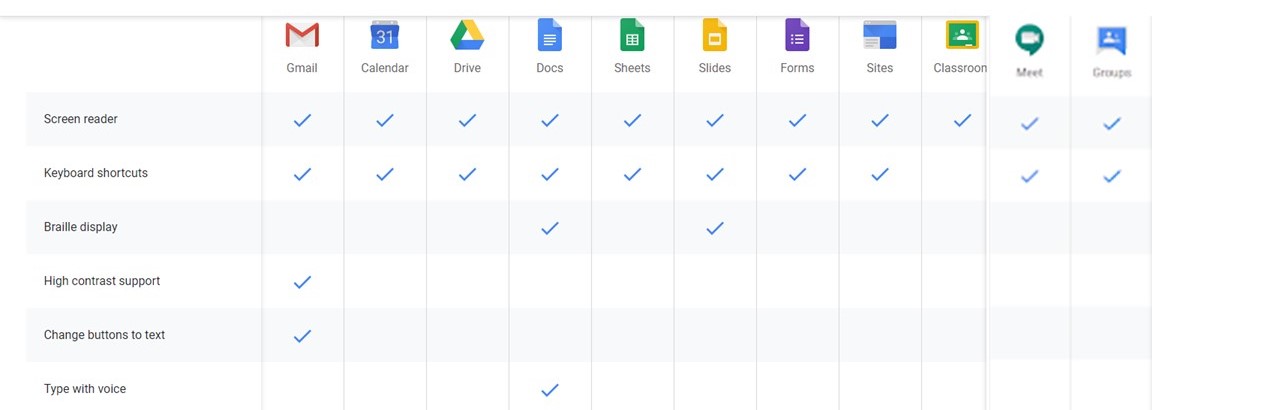Click the Sites column label
The width and height of the screenshot is (1280, 410).
[880, 68]
